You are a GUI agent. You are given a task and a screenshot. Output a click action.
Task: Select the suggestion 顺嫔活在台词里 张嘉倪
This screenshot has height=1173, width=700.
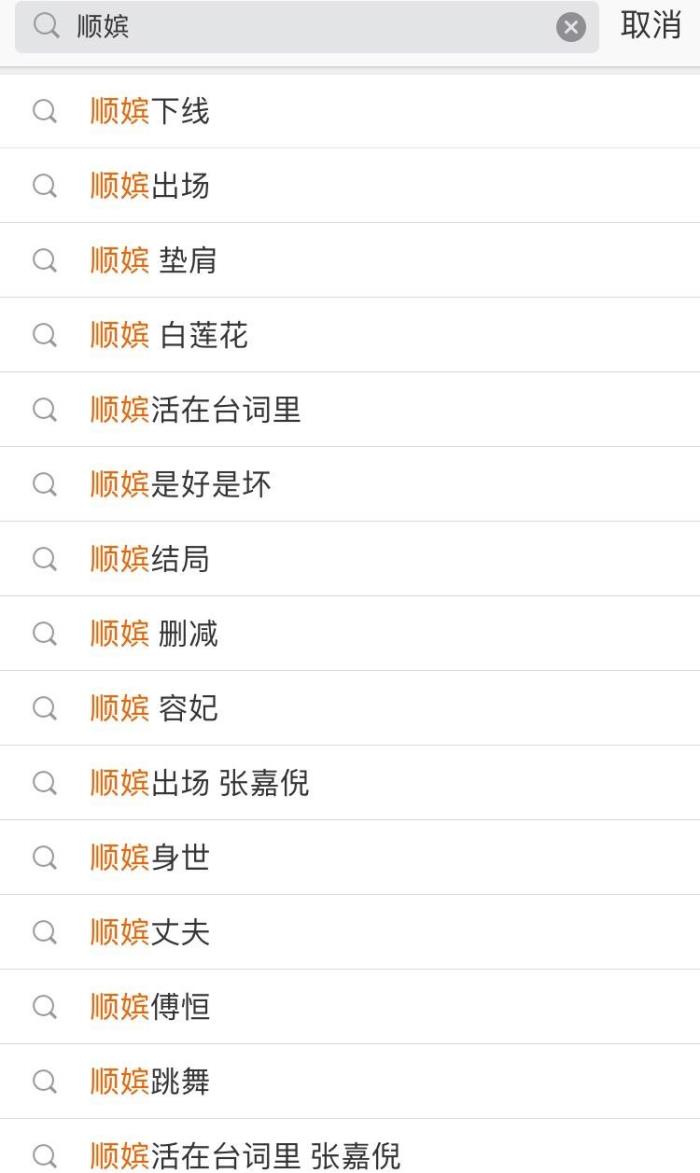246,1155
